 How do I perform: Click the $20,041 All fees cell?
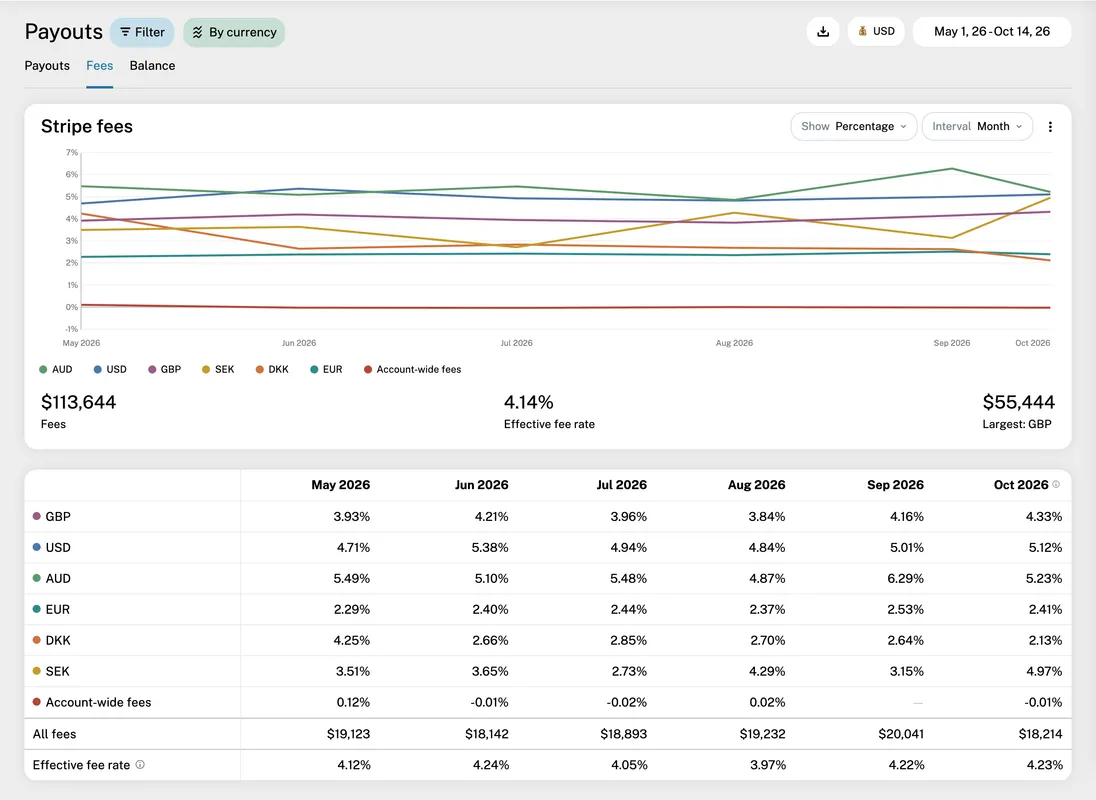[901, 734]
